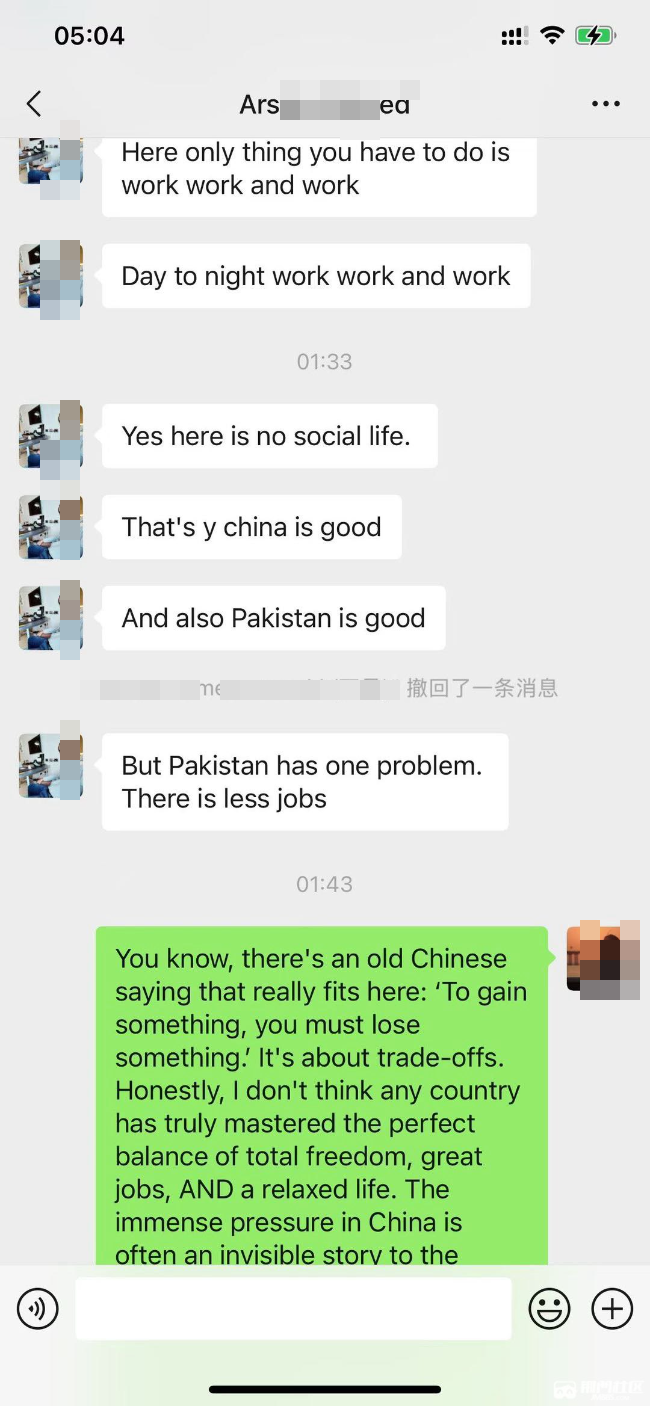This screenshot has height=1406, width=650.
Task: Switch to voice input mode icon
Action: click(x=38, y=1308)
